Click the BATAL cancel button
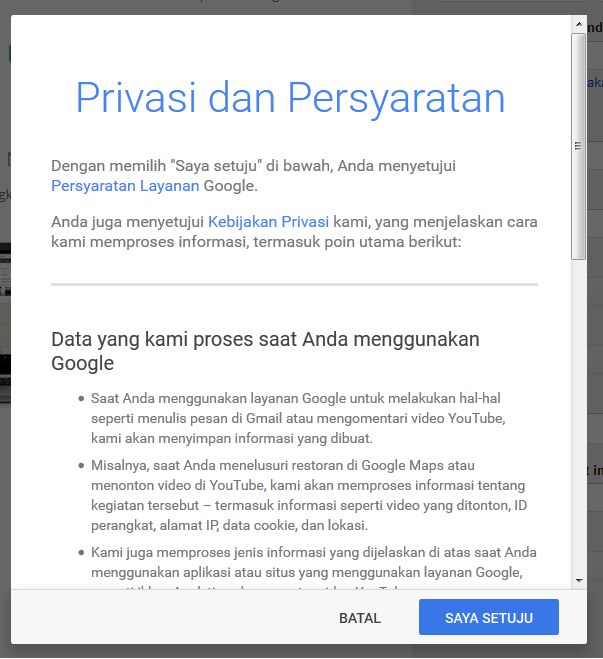The image size is (603, 659). point(360,618)
